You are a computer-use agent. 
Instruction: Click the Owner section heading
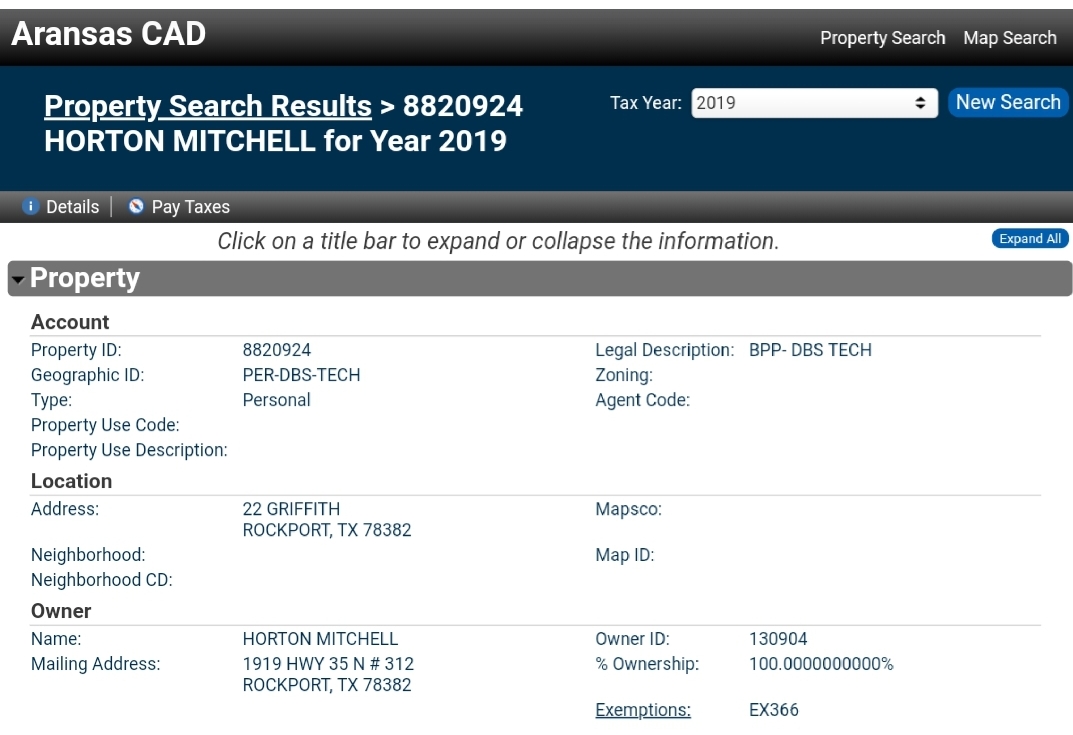61,611
